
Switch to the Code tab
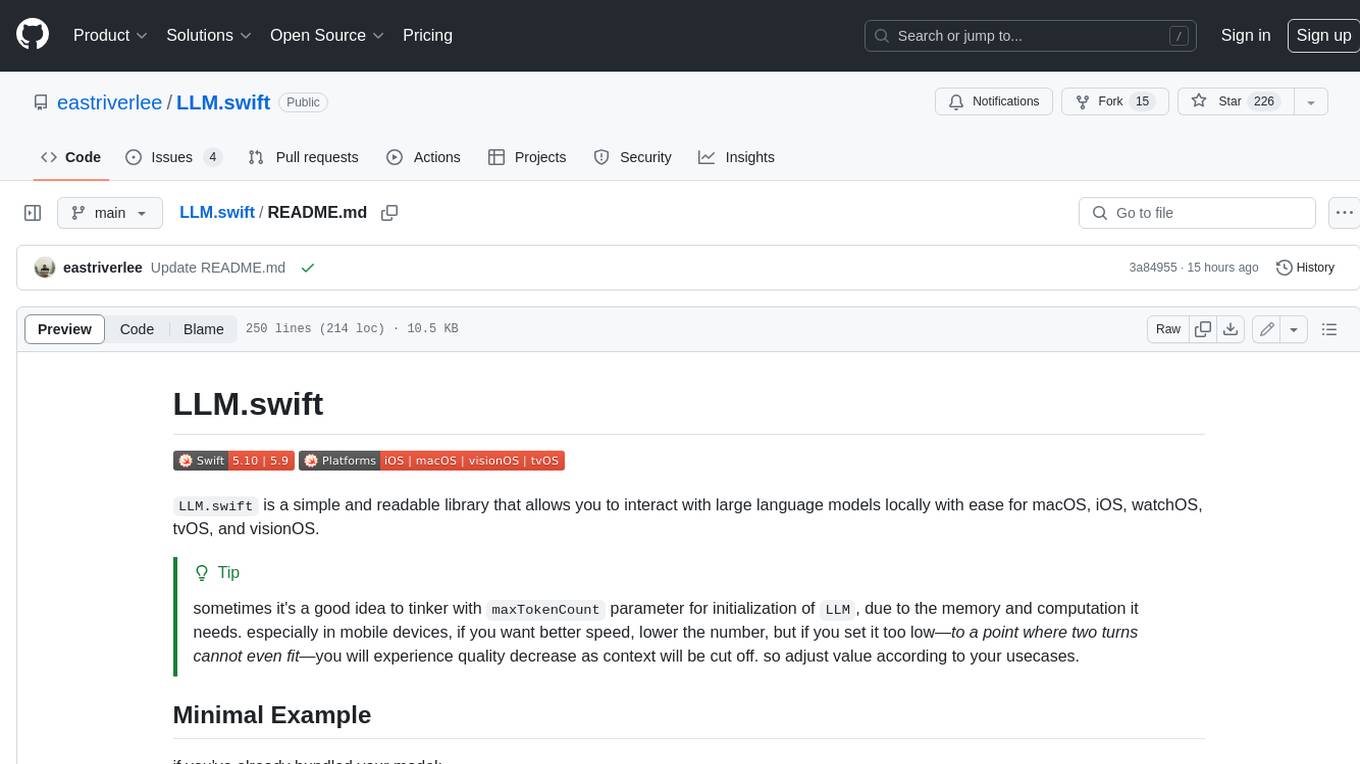pyautogui.click(x=71, y=157)
